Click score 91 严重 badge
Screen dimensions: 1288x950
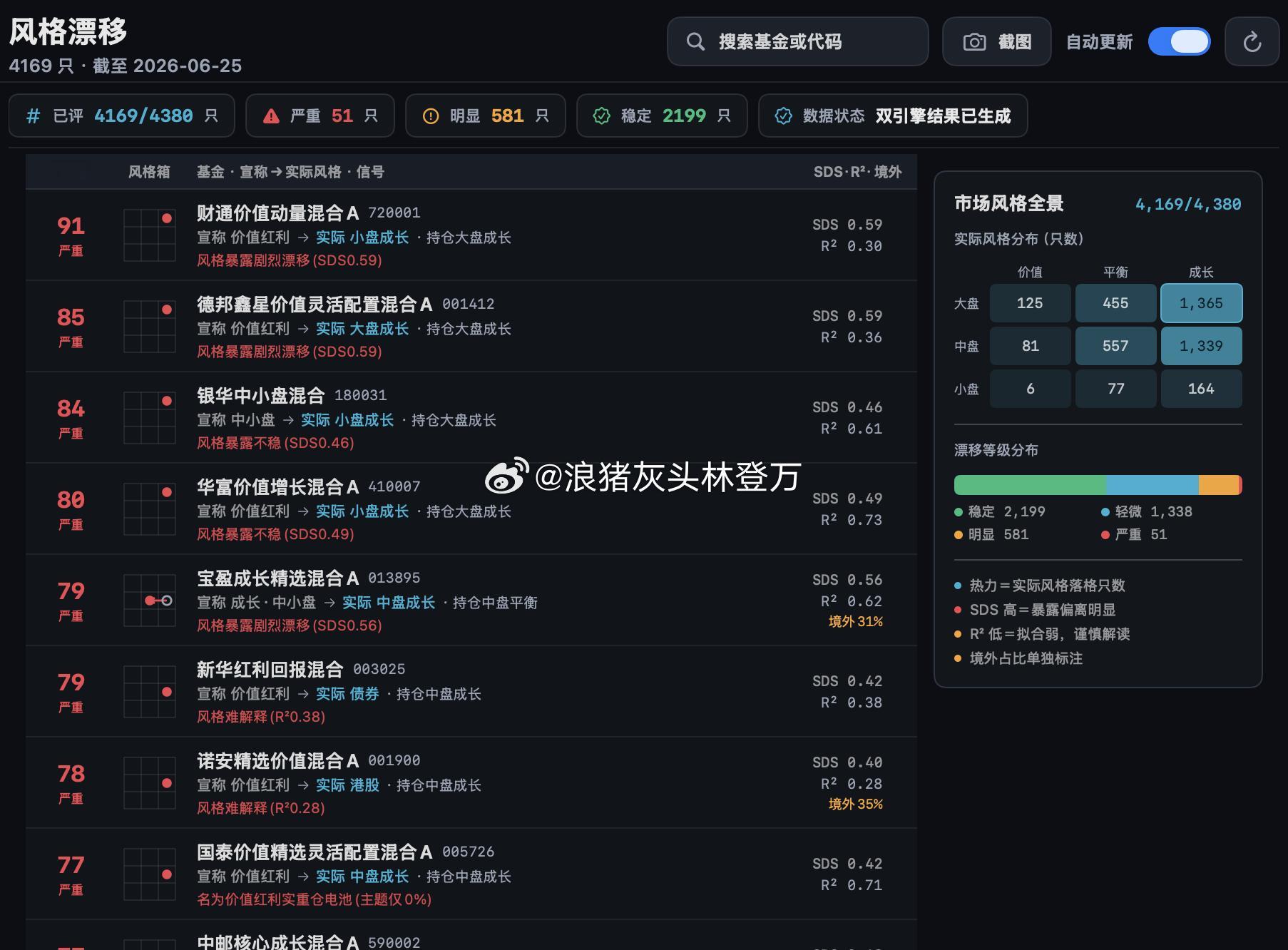pyautogui.click(x=71, y=235)
